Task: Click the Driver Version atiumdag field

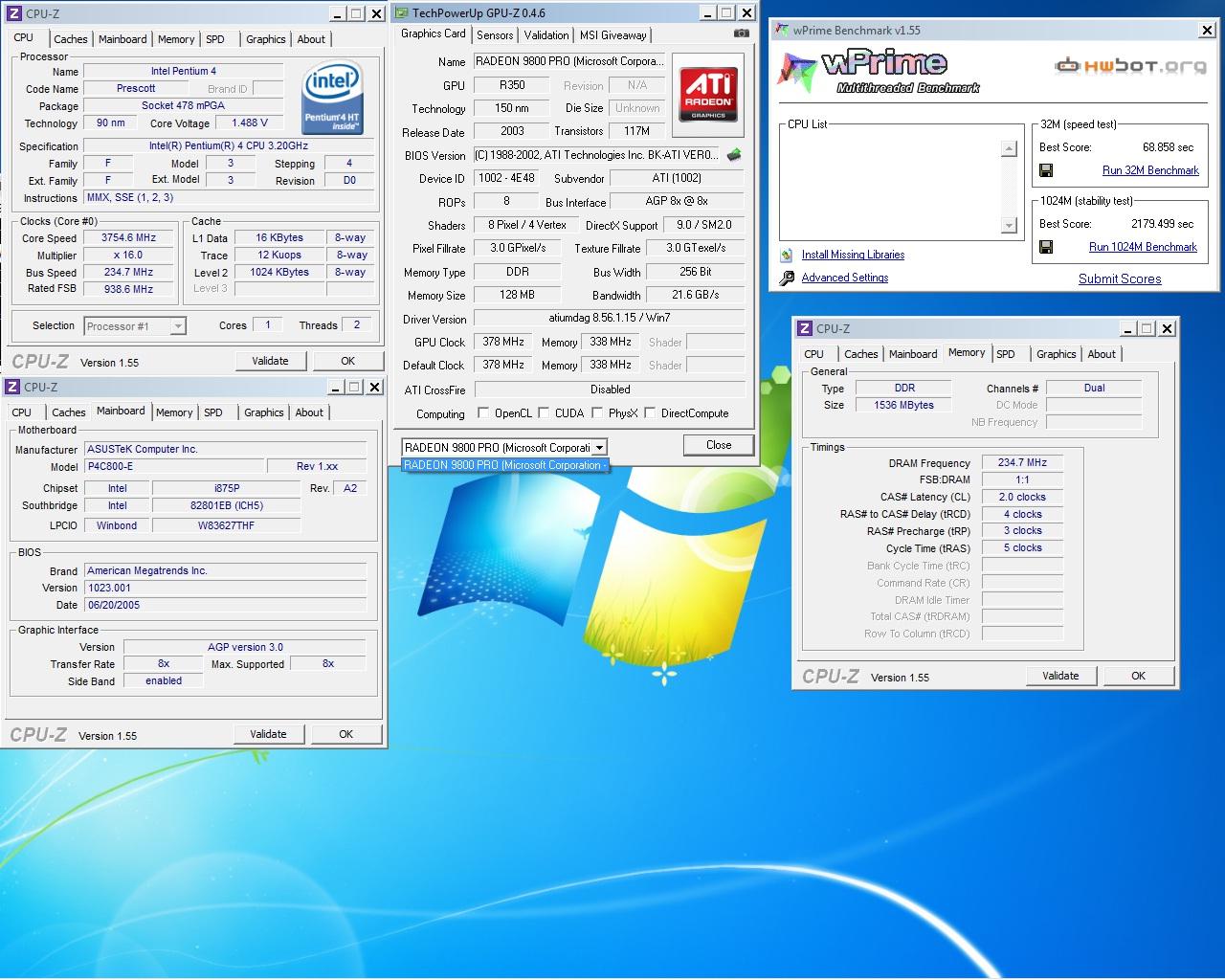Action: [609, 318]
